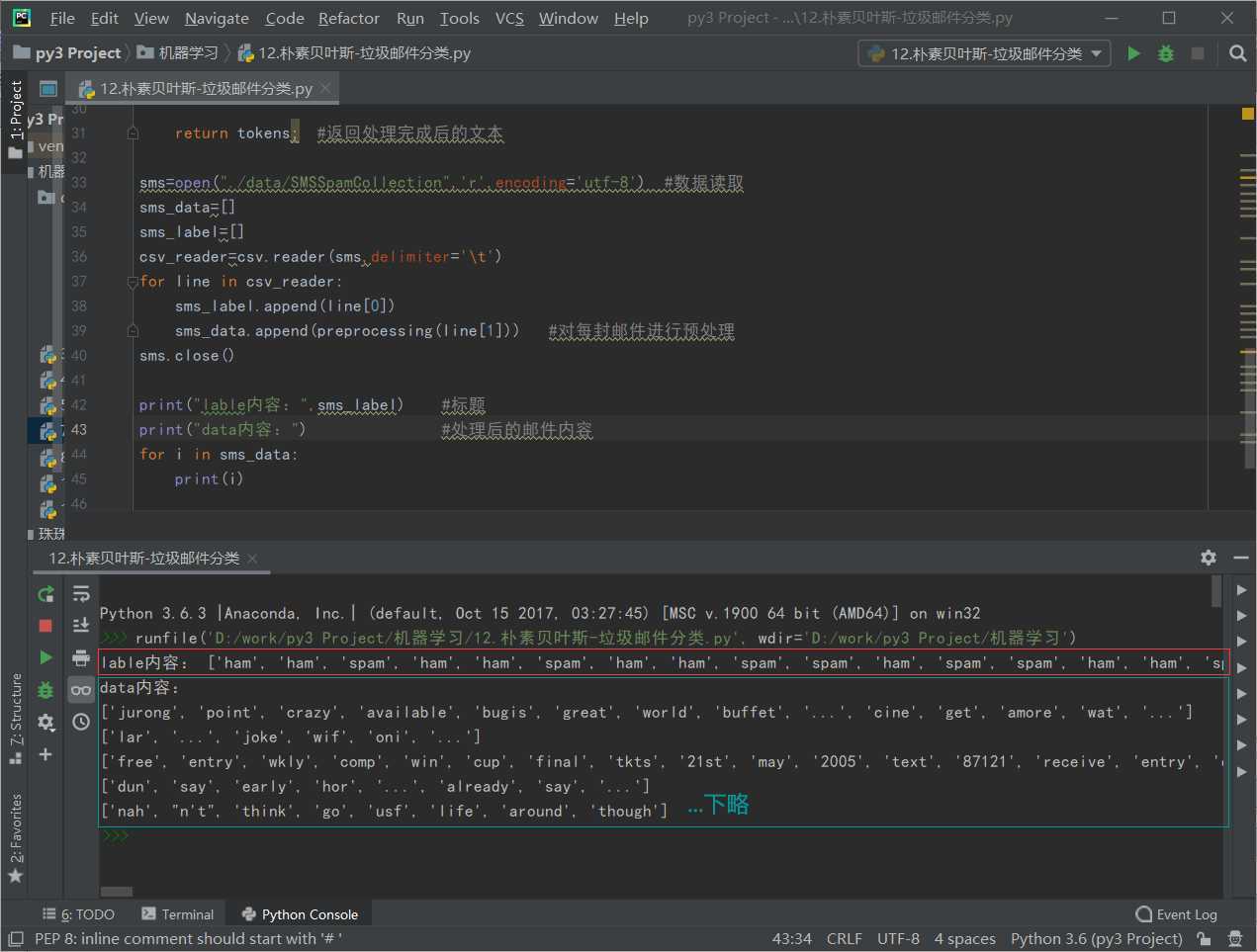This screenshot has width=1257, height=952.
Task: Toggle read-only lock icon in status bar
Action: 1204,939
